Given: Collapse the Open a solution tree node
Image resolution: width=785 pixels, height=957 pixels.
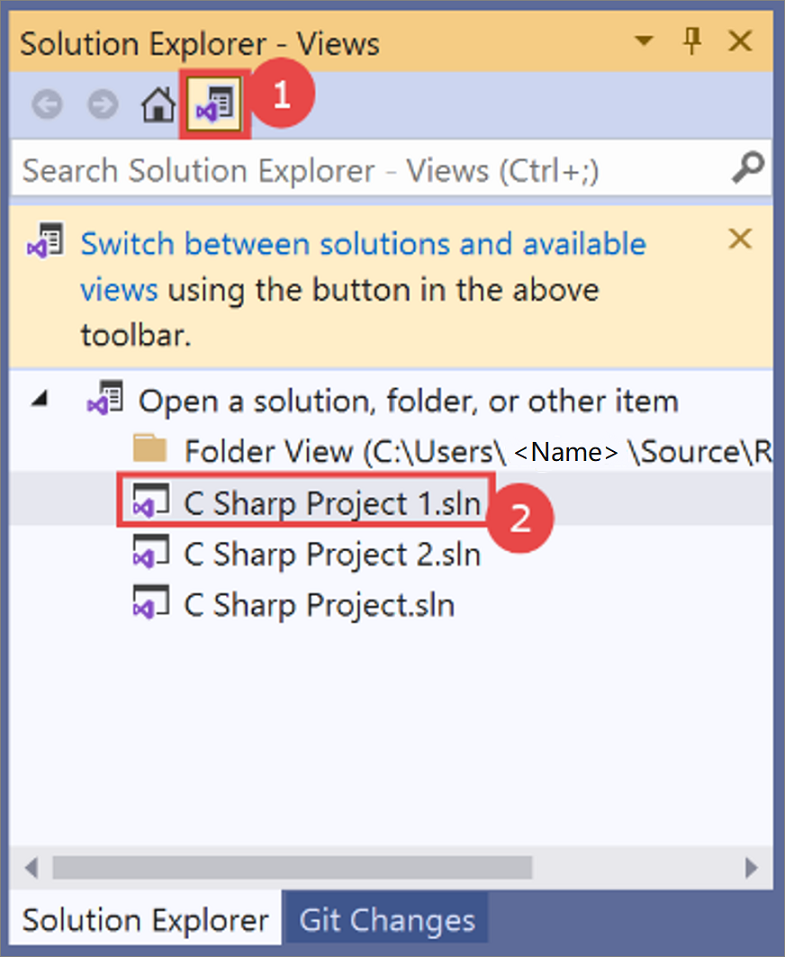Looking at the screenshot, I should (40, 399).
